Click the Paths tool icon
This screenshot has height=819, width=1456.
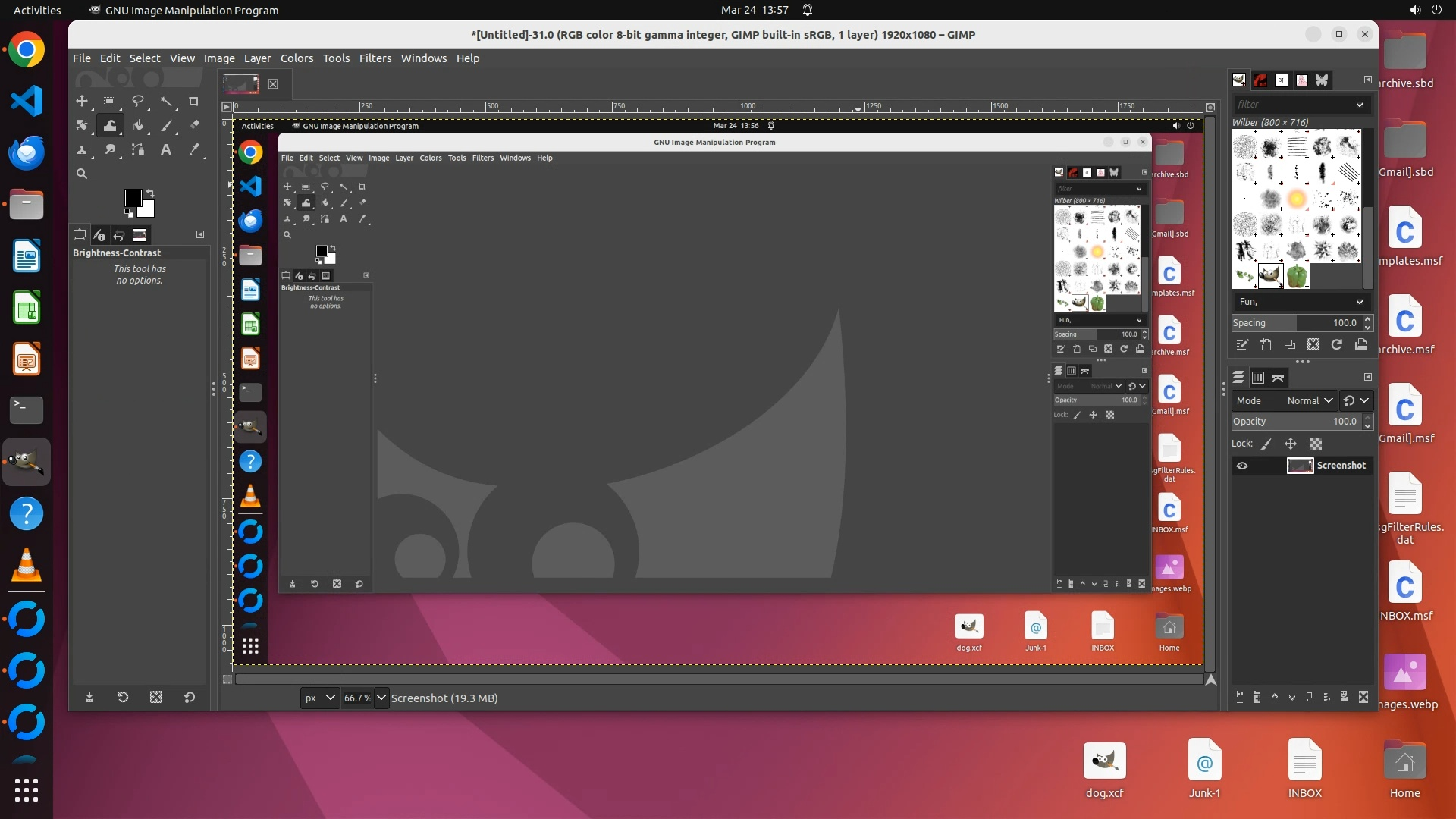[x=138, y=150]
